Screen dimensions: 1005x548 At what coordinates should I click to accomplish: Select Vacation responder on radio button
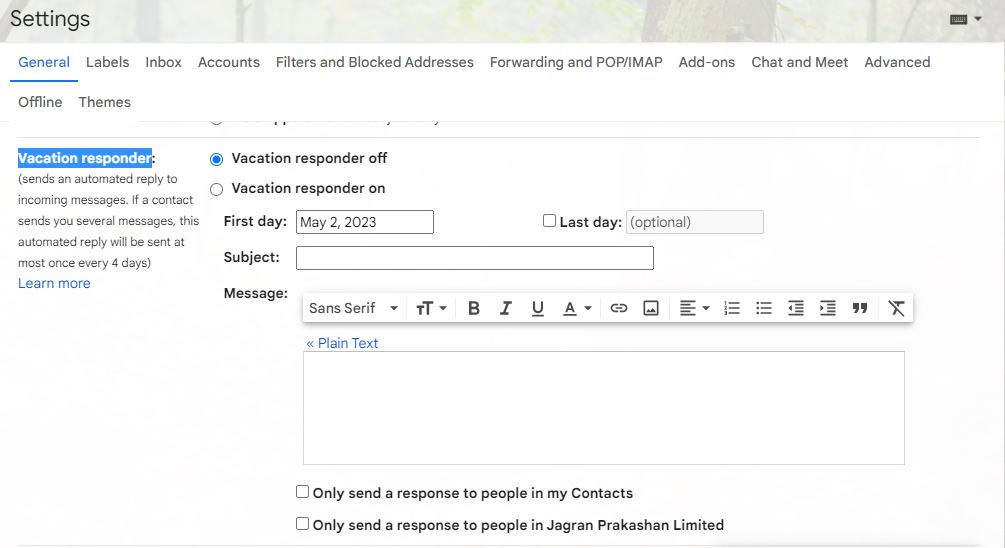217,189
